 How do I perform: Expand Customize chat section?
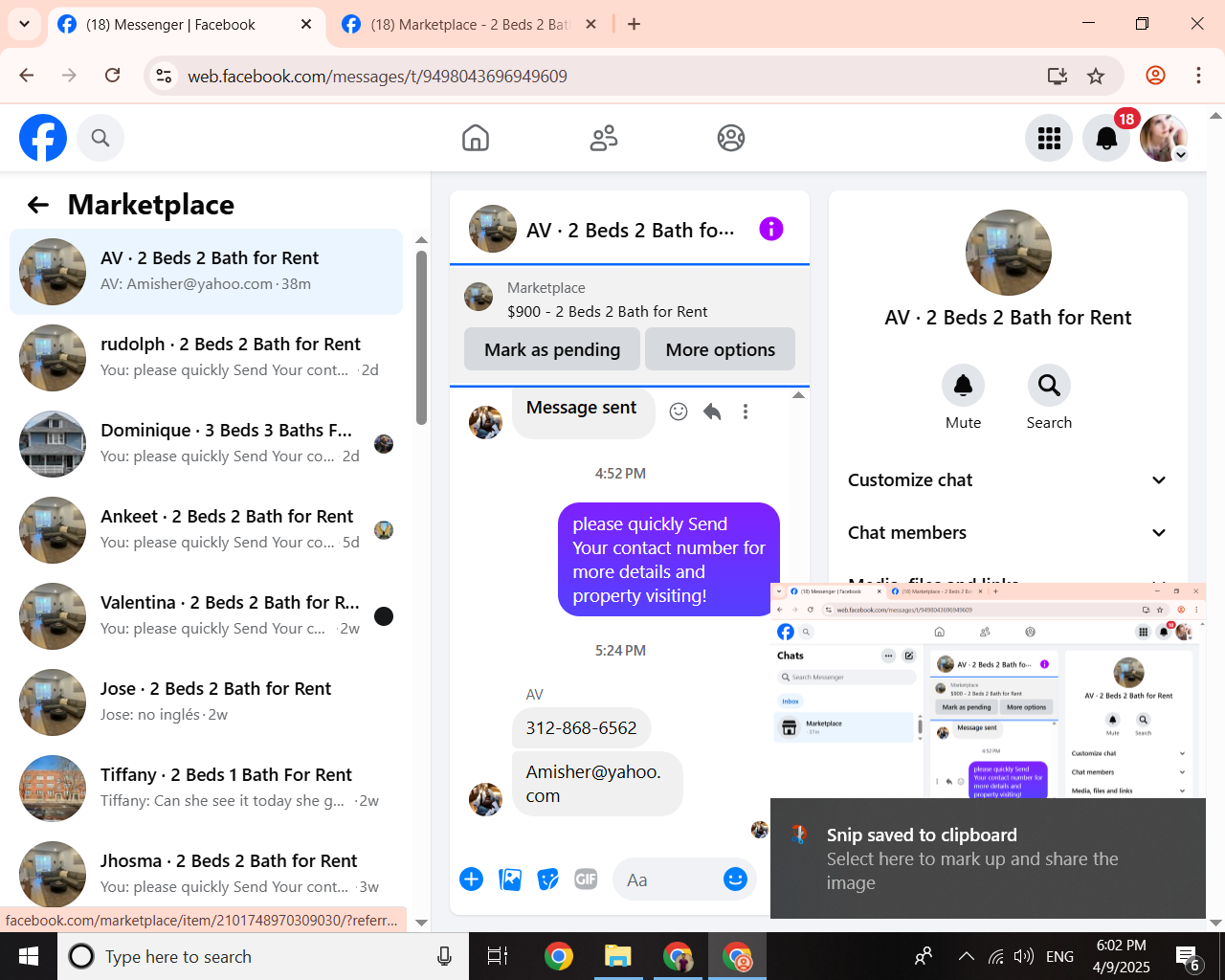(x=1008, y=480)
